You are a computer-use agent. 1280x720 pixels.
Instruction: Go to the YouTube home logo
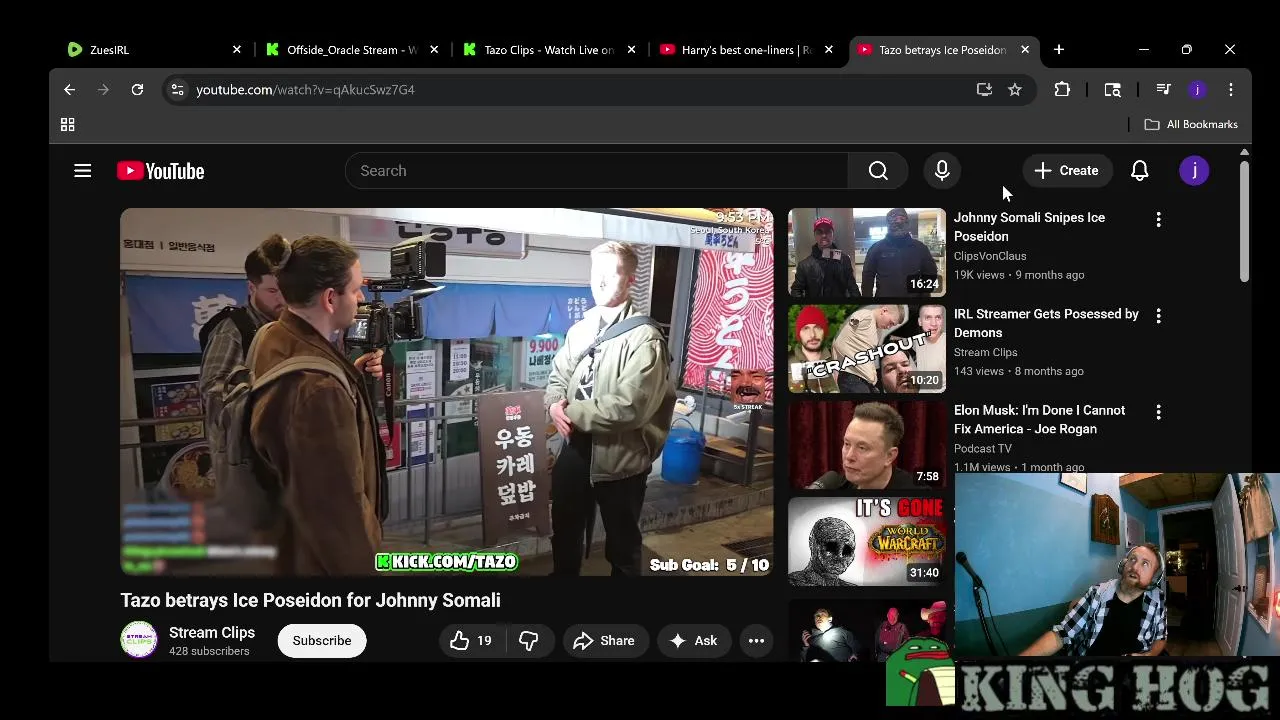[161, 171]
